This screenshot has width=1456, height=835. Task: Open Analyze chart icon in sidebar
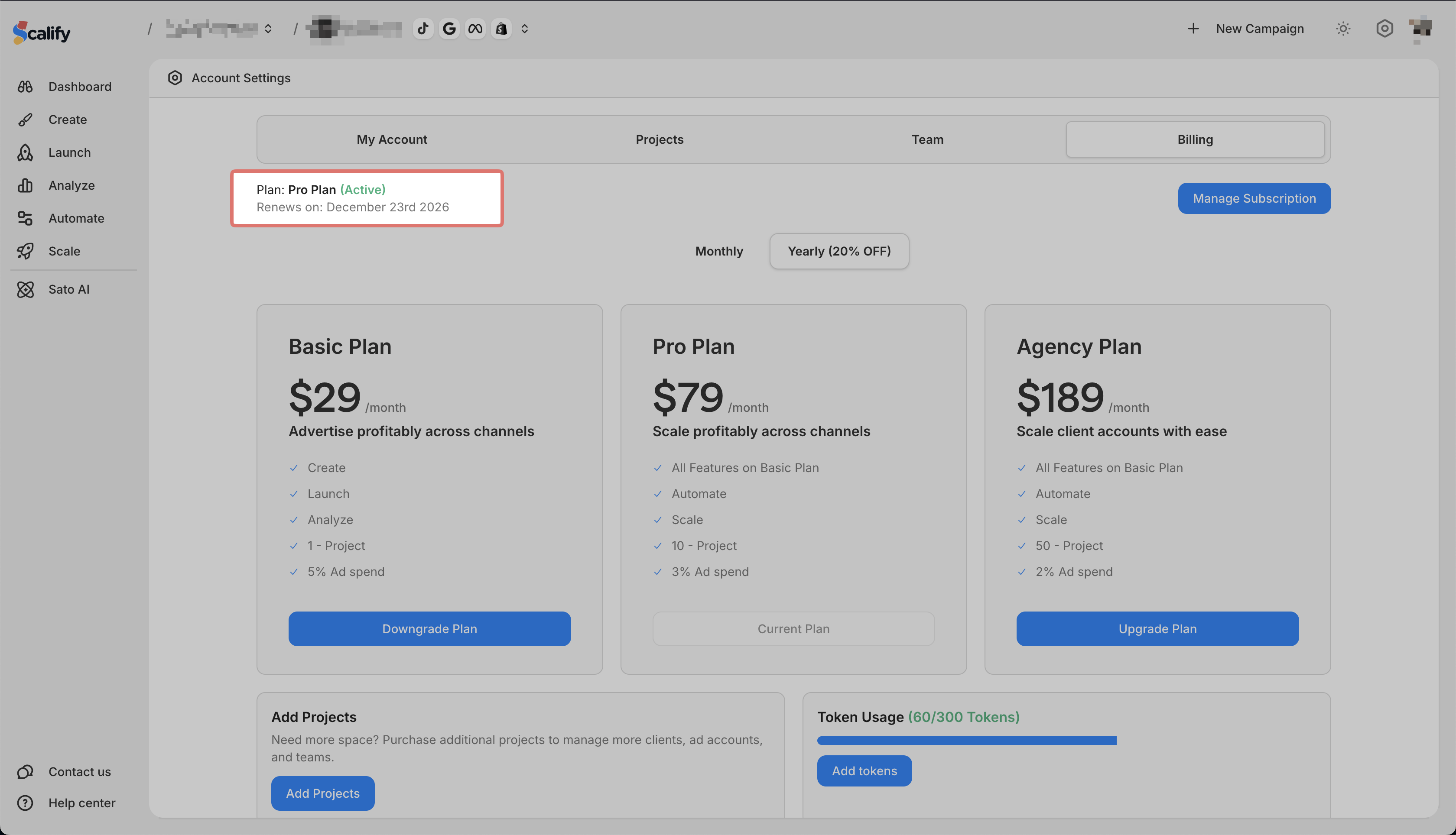25,185
